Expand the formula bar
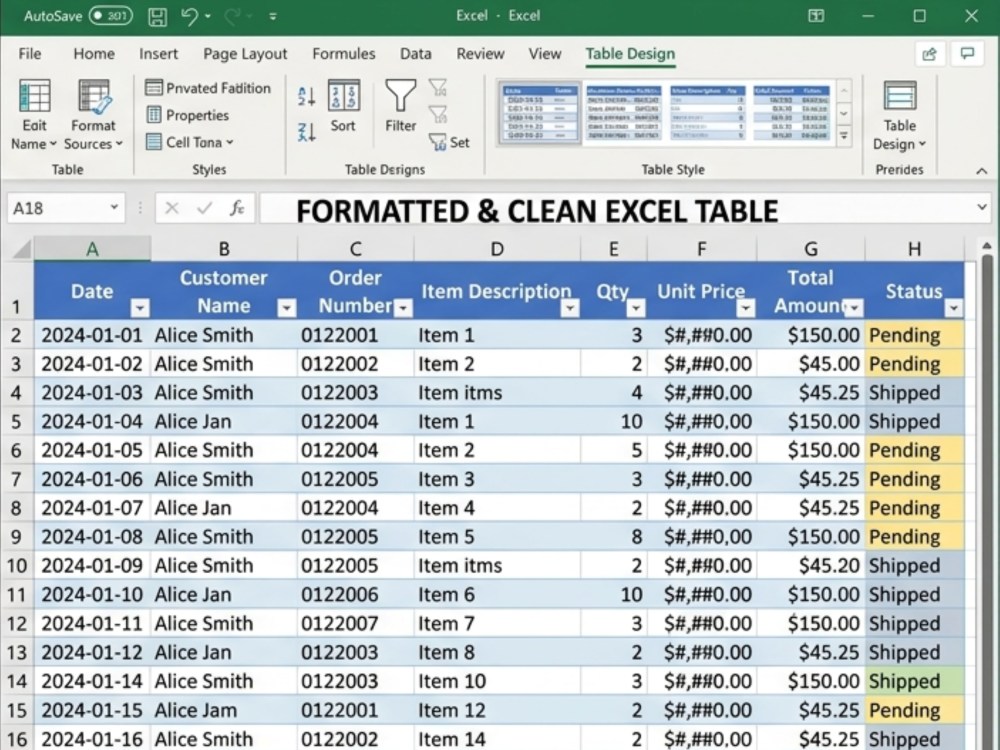 click(982, 207)
